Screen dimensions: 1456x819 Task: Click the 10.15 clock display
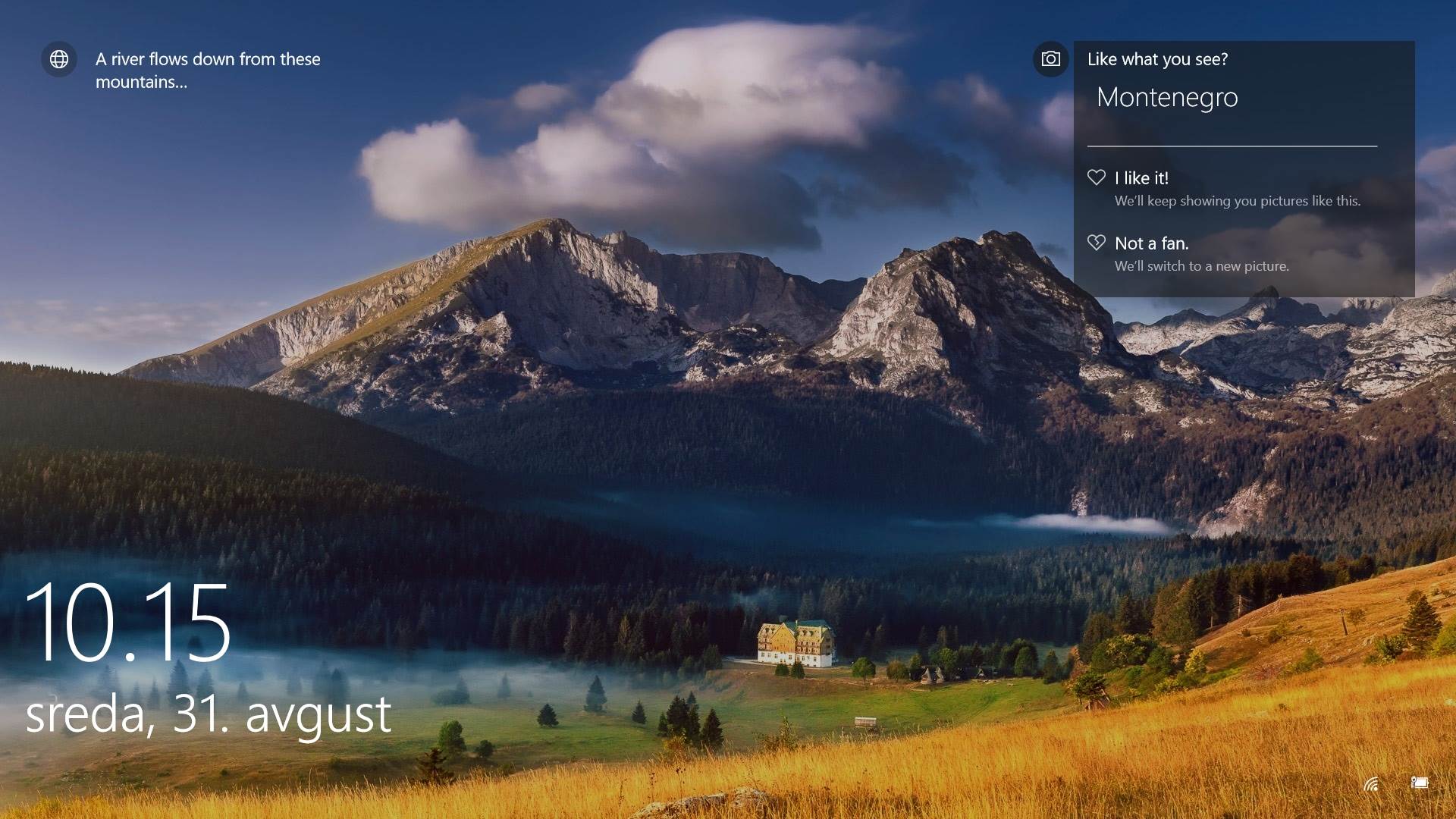[127, 623]
